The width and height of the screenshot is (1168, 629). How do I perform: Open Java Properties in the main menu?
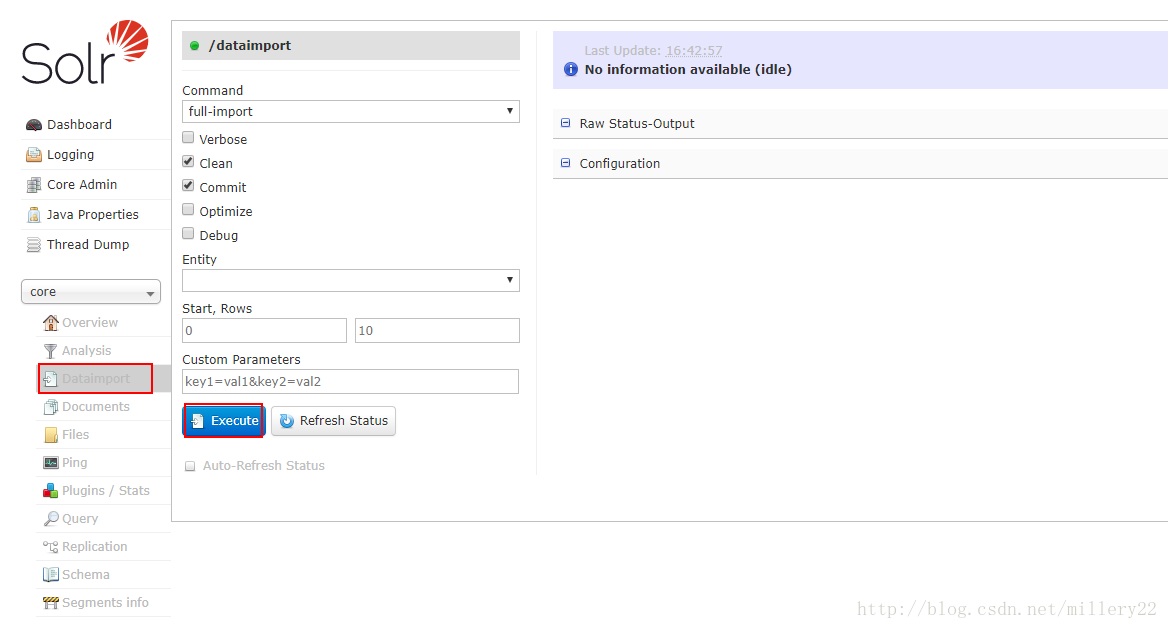coord(92,215)
